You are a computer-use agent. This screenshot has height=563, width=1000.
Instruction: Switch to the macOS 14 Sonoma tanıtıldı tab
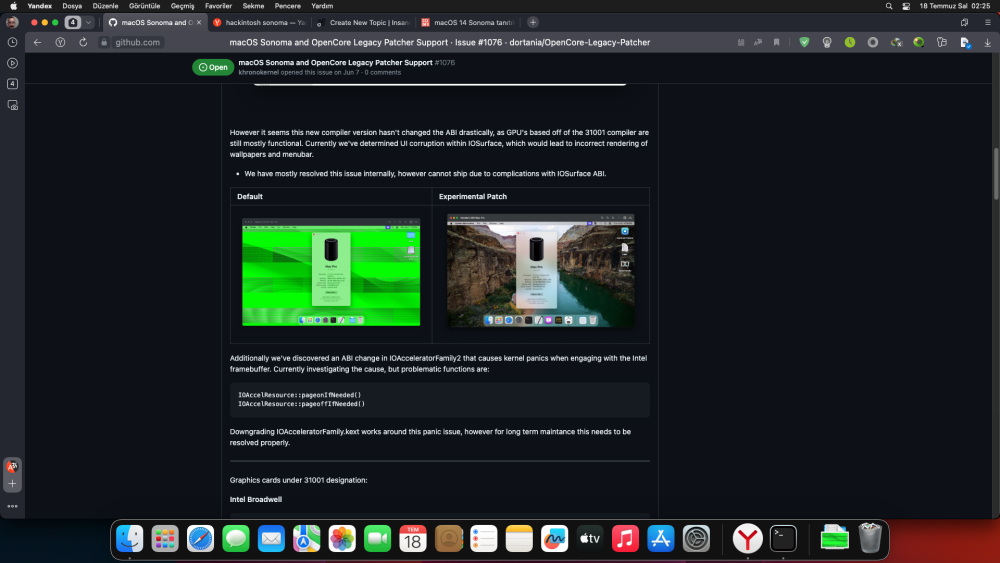(x=468, y=22)
